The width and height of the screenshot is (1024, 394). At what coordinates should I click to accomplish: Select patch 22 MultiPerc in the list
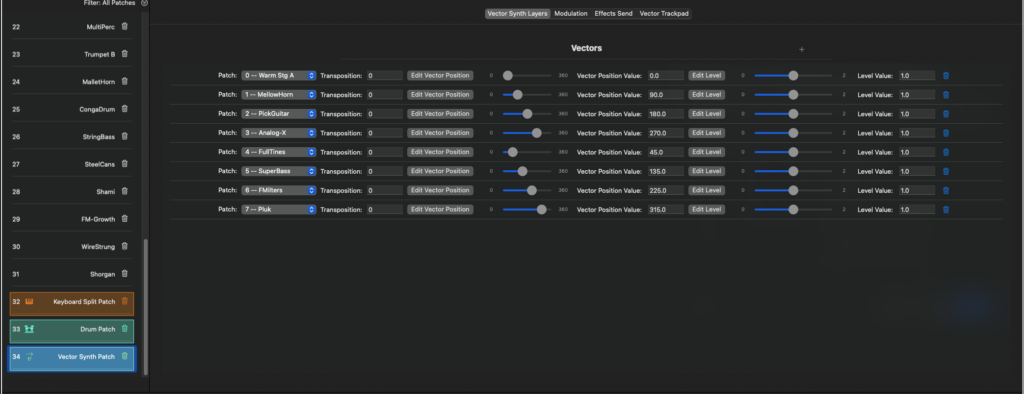71,27
